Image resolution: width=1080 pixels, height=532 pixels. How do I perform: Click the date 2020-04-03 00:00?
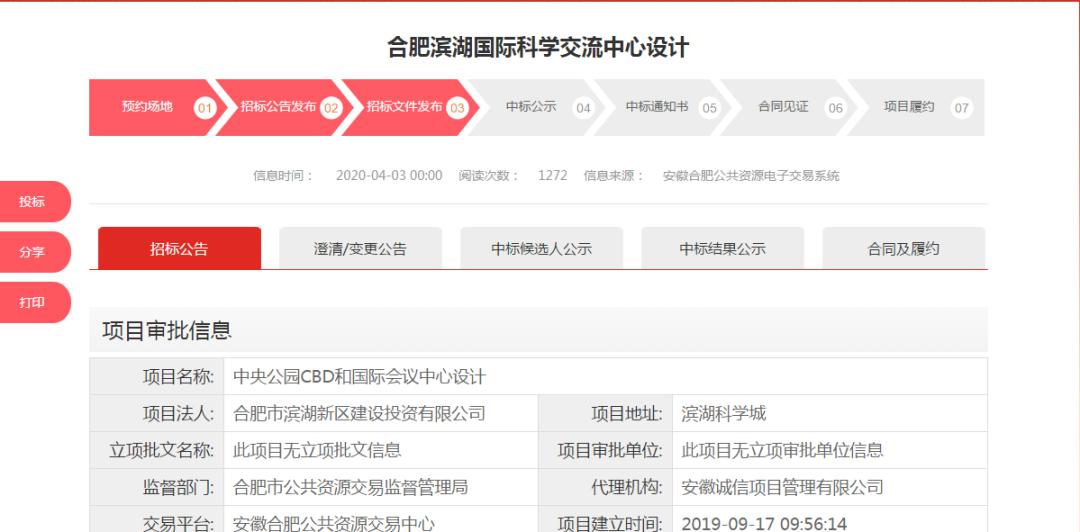389,176
